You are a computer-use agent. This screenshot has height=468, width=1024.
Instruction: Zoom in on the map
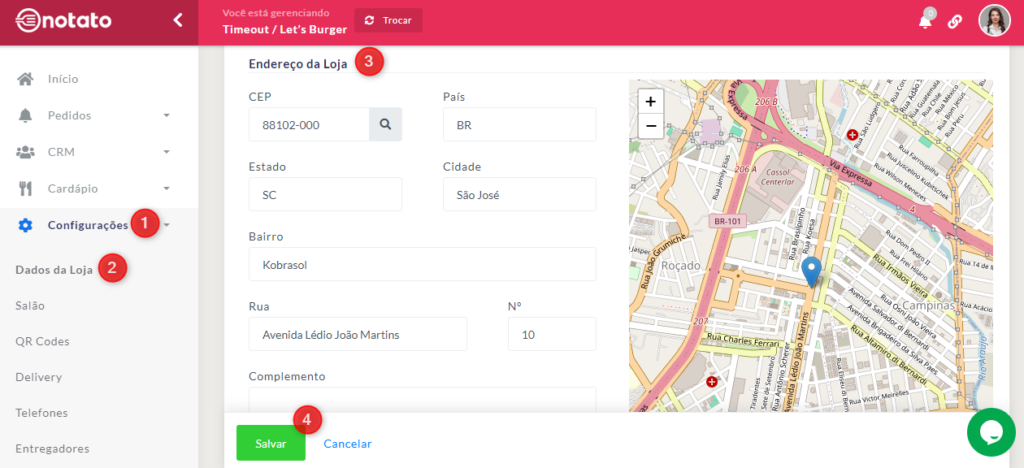pos(651,102)
